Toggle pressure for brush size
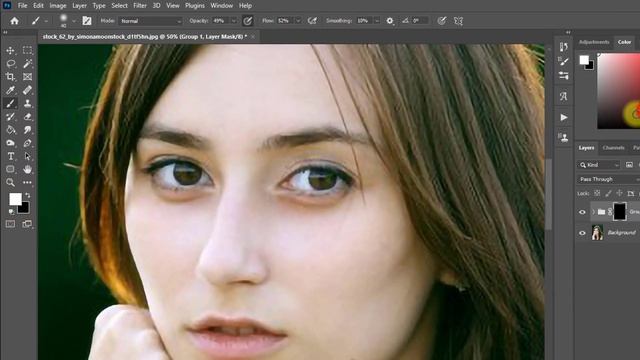Viewport: 640px width, 360px height. pos(442,21)
